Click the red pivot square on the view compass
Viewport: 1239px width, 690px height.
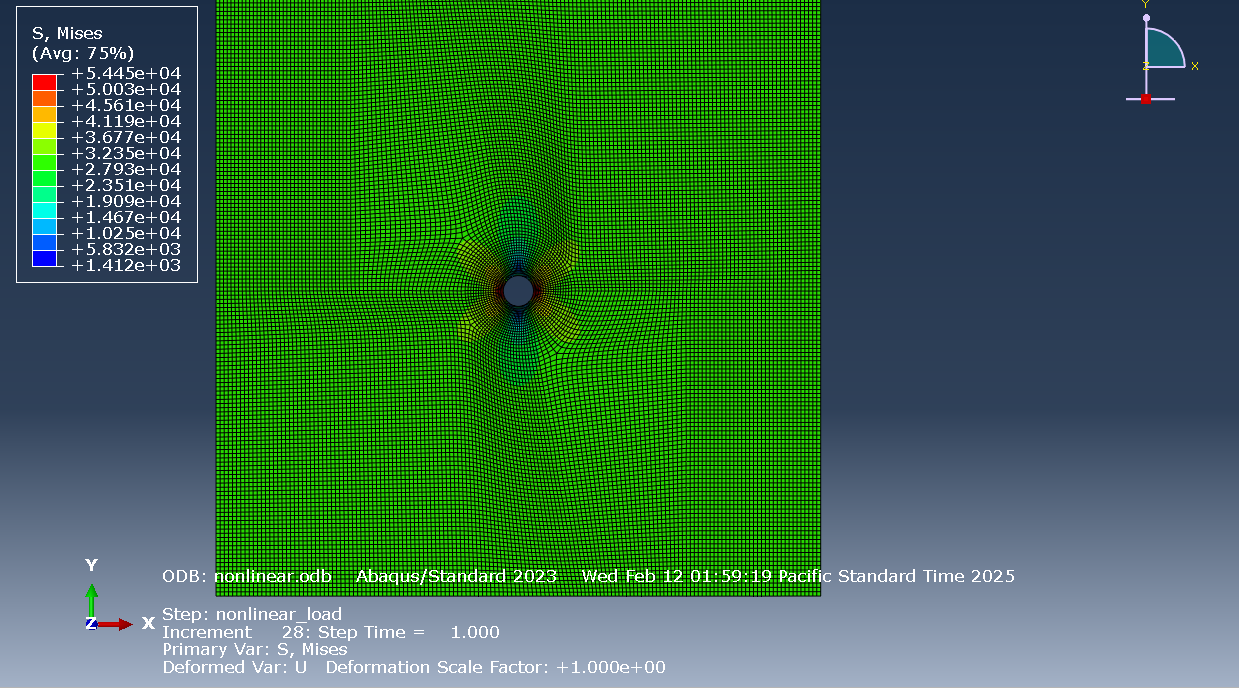tap(1146, 99)
